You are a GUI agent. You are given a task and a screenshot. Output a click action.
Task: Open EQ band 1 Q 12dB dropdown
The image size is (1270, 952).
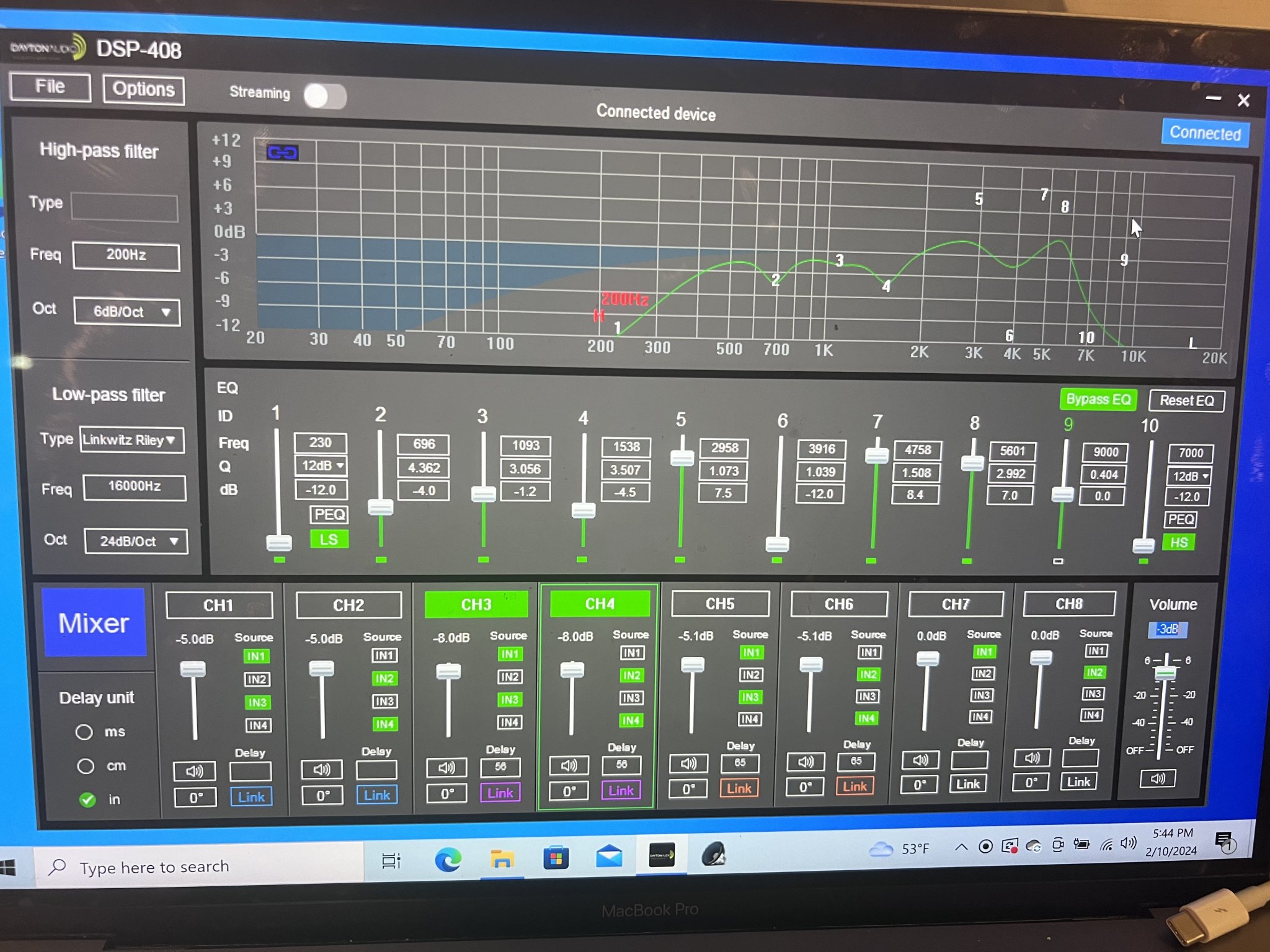[321, 466]
